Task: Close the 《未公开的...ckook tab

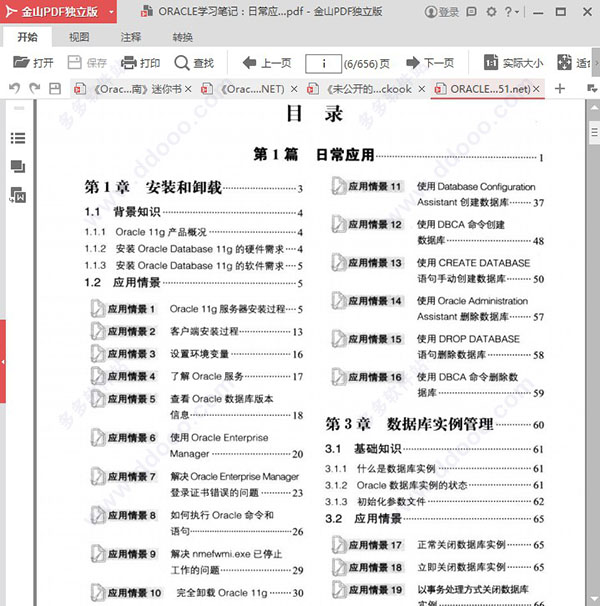Action: [422, 89]
